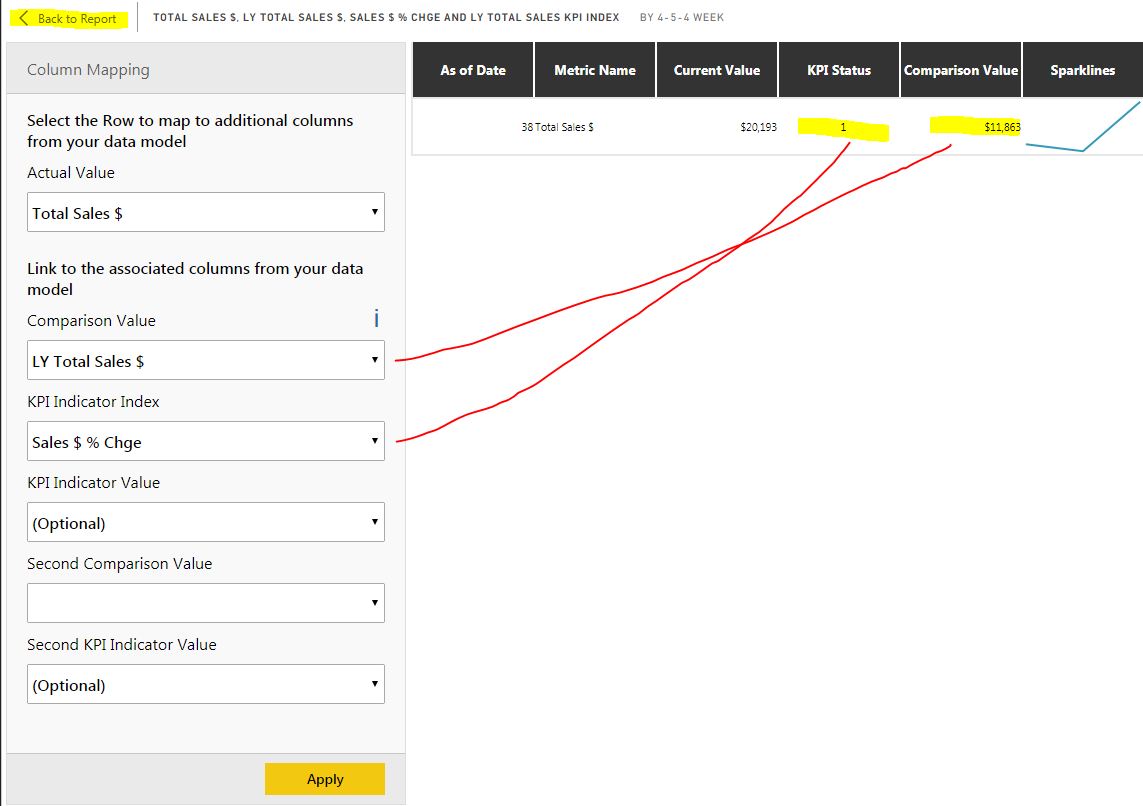Screen dimensions: 1143x806
Task: Click the As of Date column header
Action: coord(473,70)
